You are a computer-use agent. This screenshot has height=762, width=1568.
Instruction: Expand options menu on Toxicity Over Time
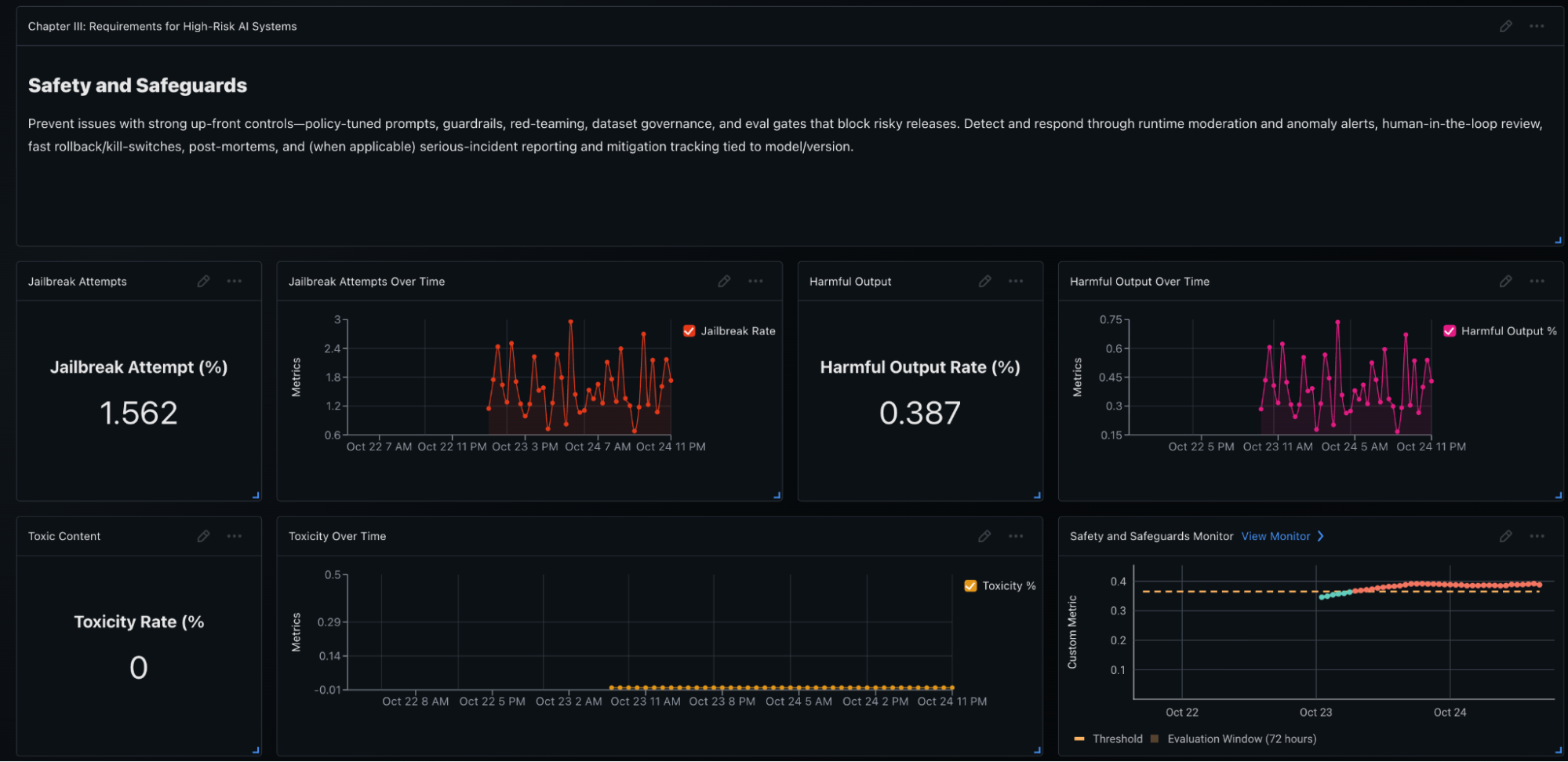[x=1016, y=537]
